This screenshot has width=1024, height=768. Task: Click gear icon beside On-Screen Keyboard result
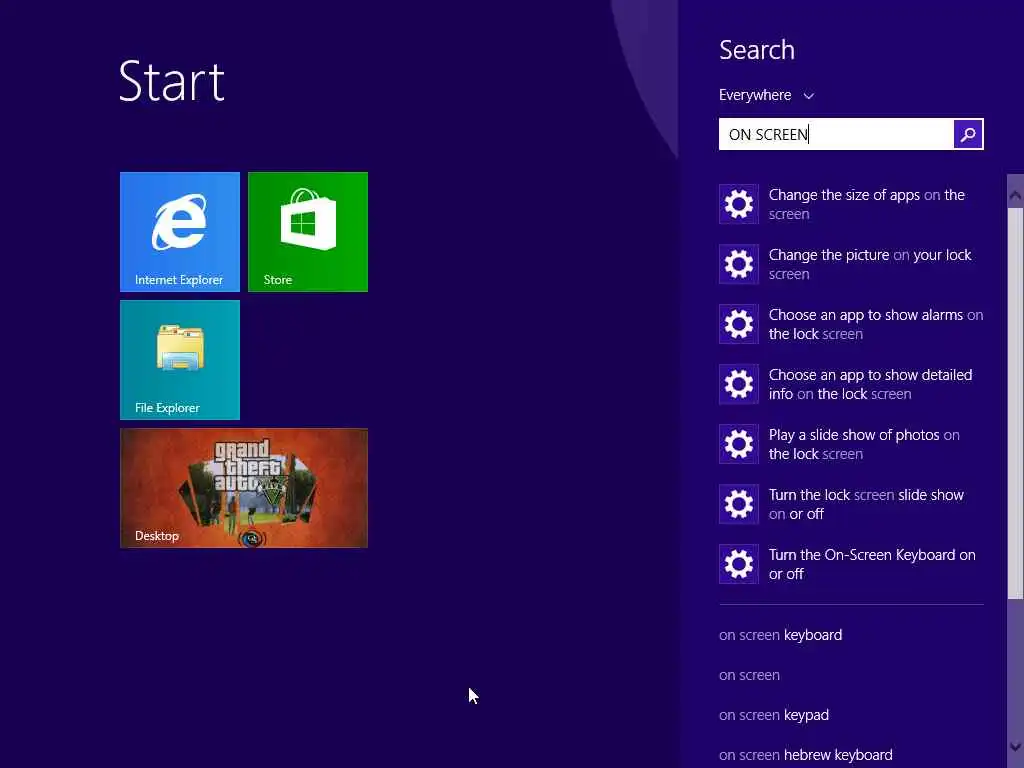739,564
